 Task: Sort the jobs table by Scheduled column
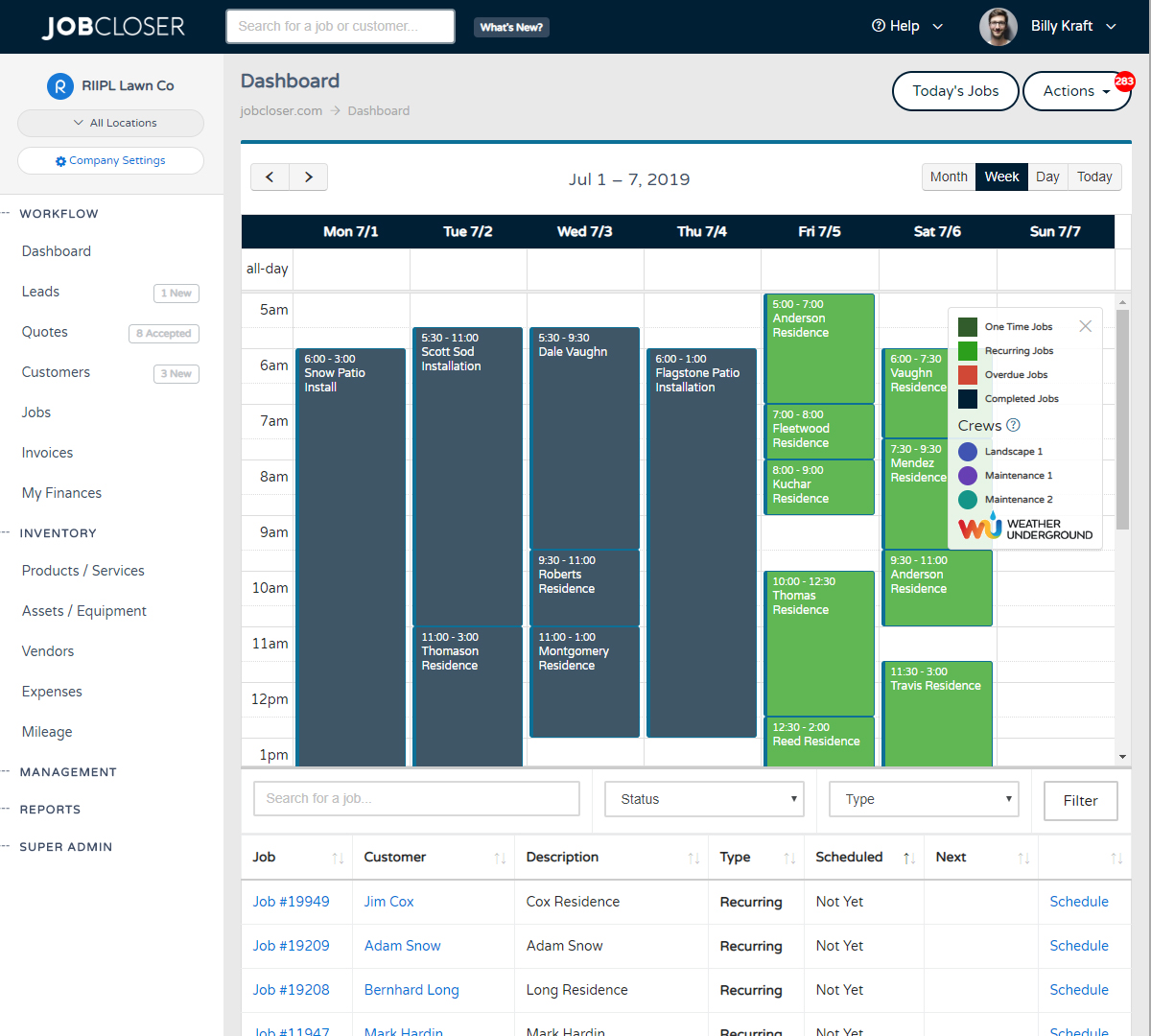(x=907, y=857)
